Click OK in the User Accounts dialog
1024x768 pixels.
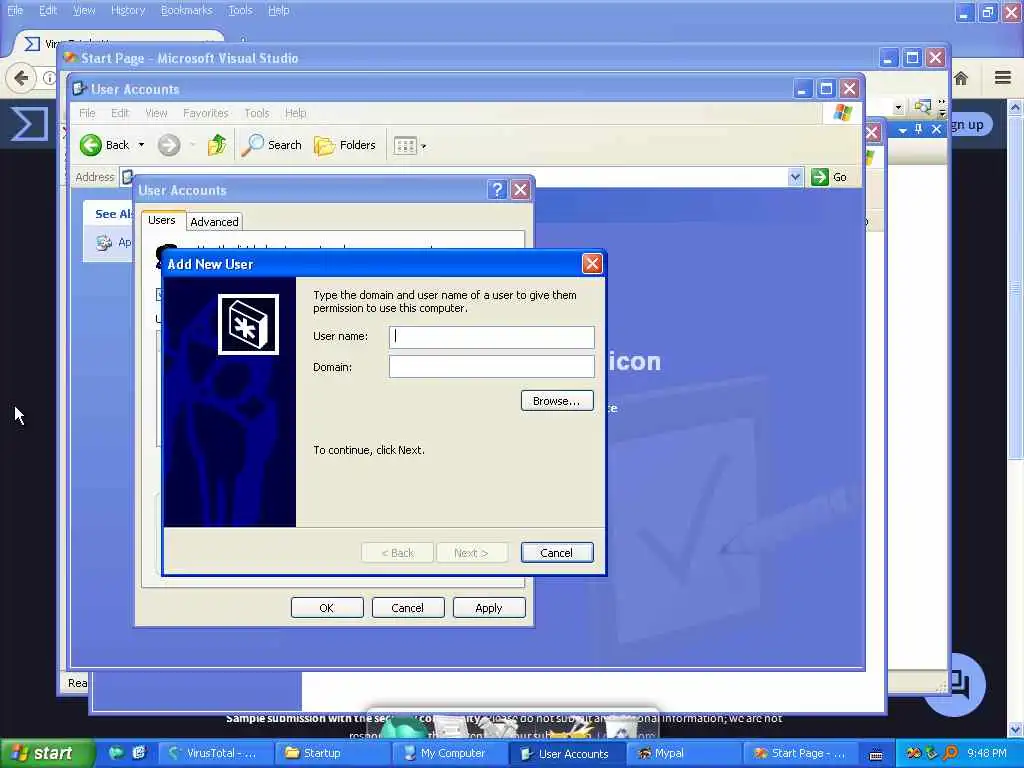pyautogui.click(x=327, y=607)
